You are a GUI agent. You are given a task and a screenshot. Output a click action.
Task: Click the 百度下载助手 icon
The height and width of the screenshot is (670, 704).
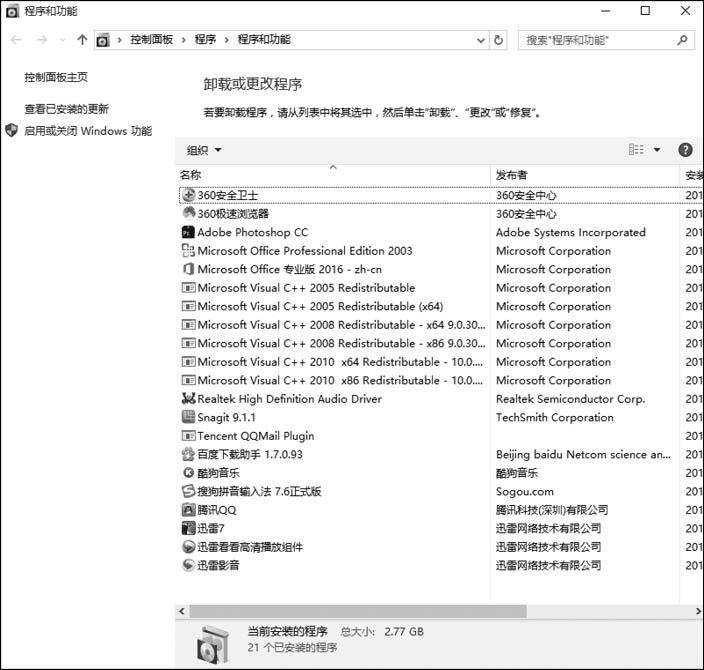pyautogui.click(x=188, y=454)
